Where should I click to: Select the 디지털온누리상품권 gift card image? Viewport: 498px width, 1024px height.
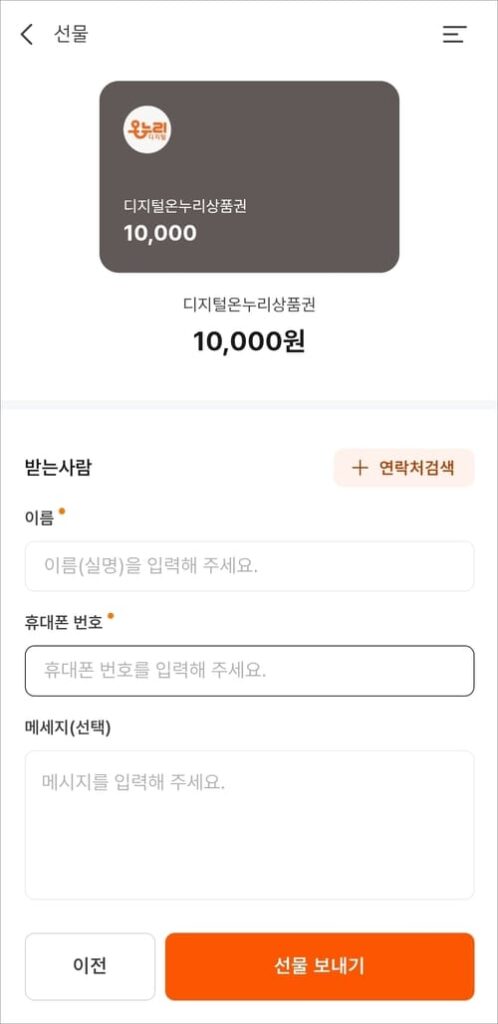tap(249, 176)
